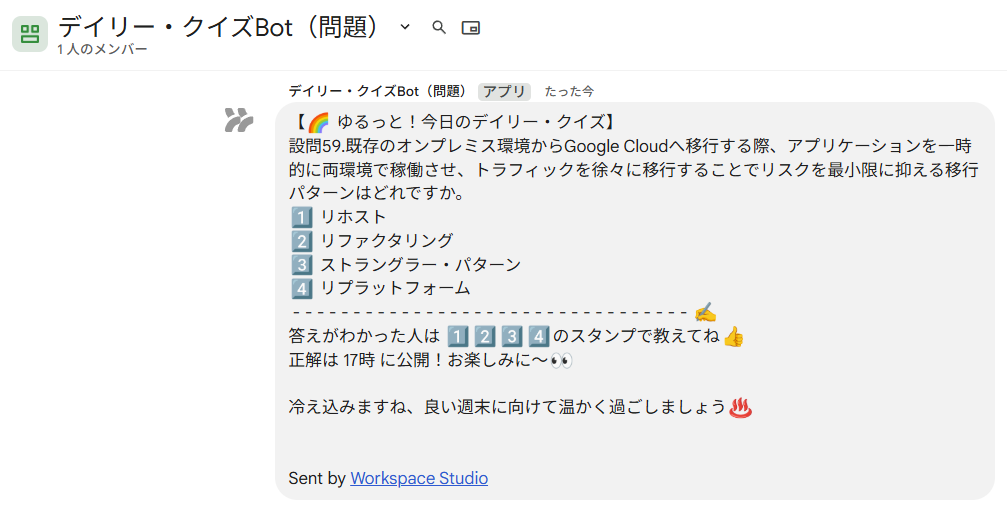This screenshot has height=513, width=1007.
Task: Click the bot avatar beside the message
Action: [x=238, y=121]
